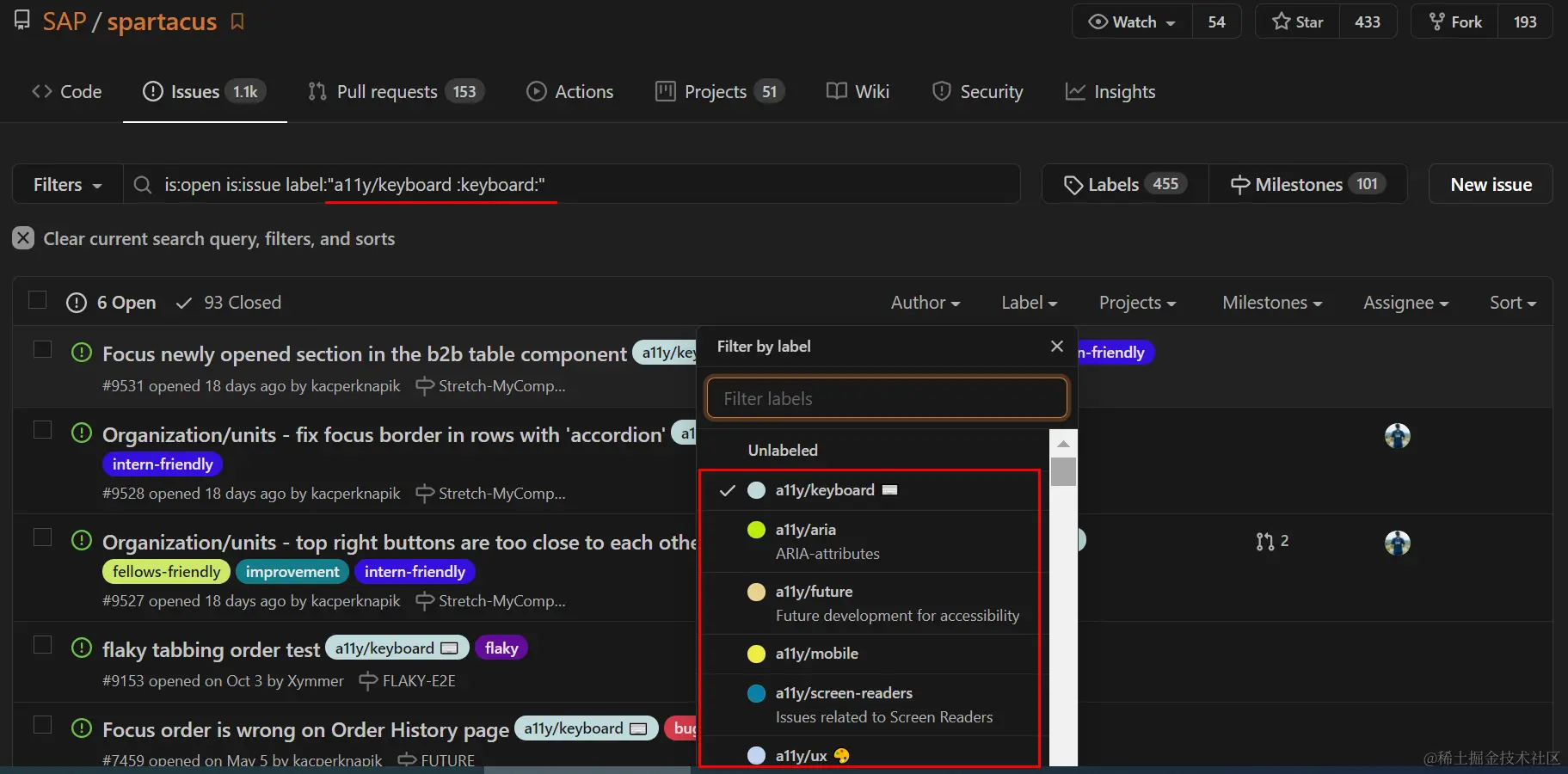
Task: Click scroll-up arrow of label list
Action: click(x=1064, y=444)
